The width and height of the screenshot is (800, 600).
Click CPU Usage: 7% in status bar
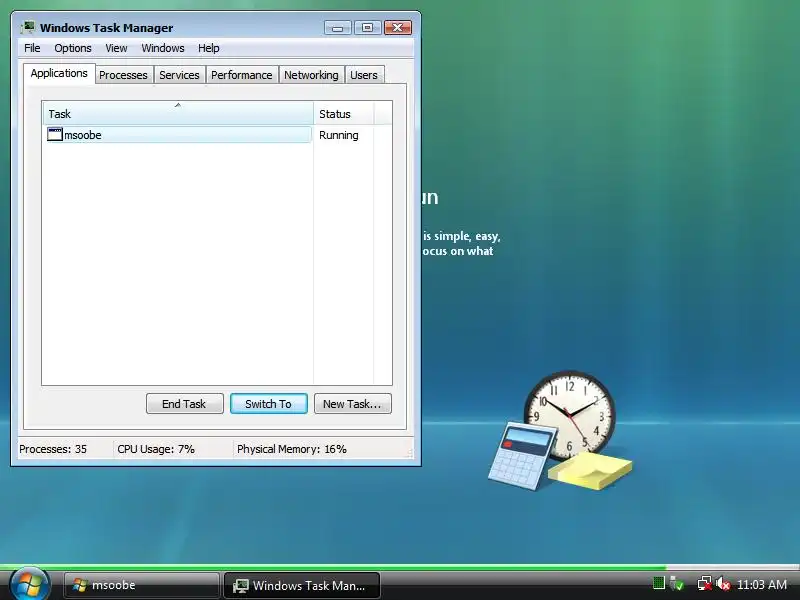[x=156, y=449]
